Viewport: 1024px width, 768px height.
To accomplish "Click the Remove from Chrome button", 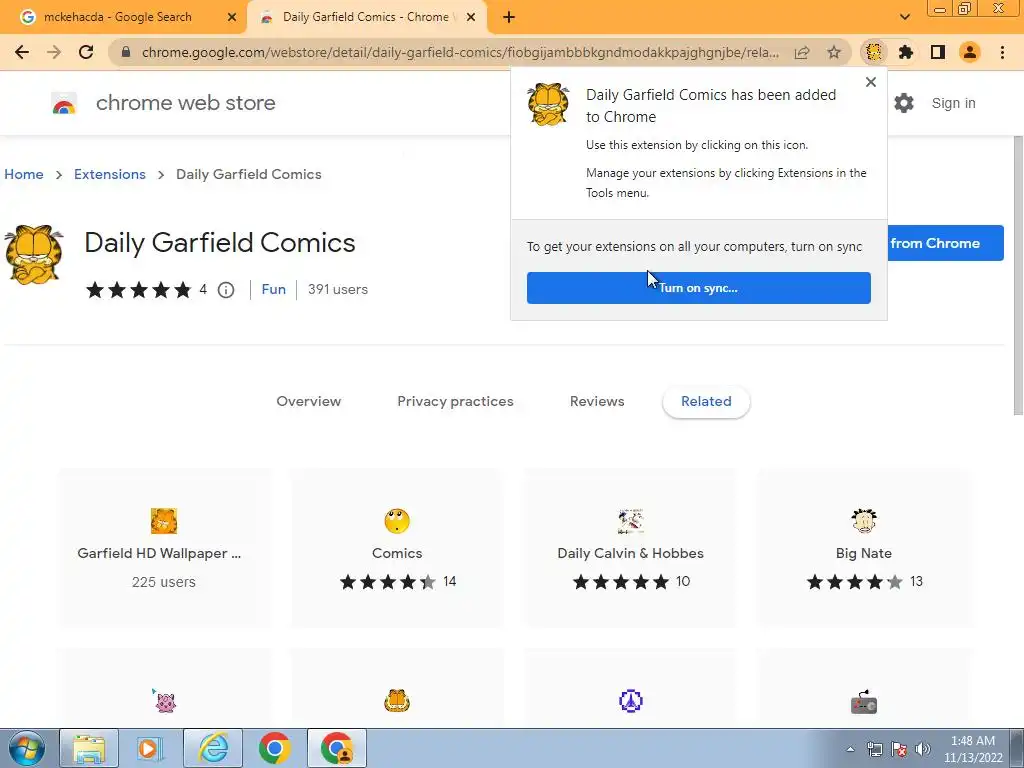I will [x=945, y=243].
